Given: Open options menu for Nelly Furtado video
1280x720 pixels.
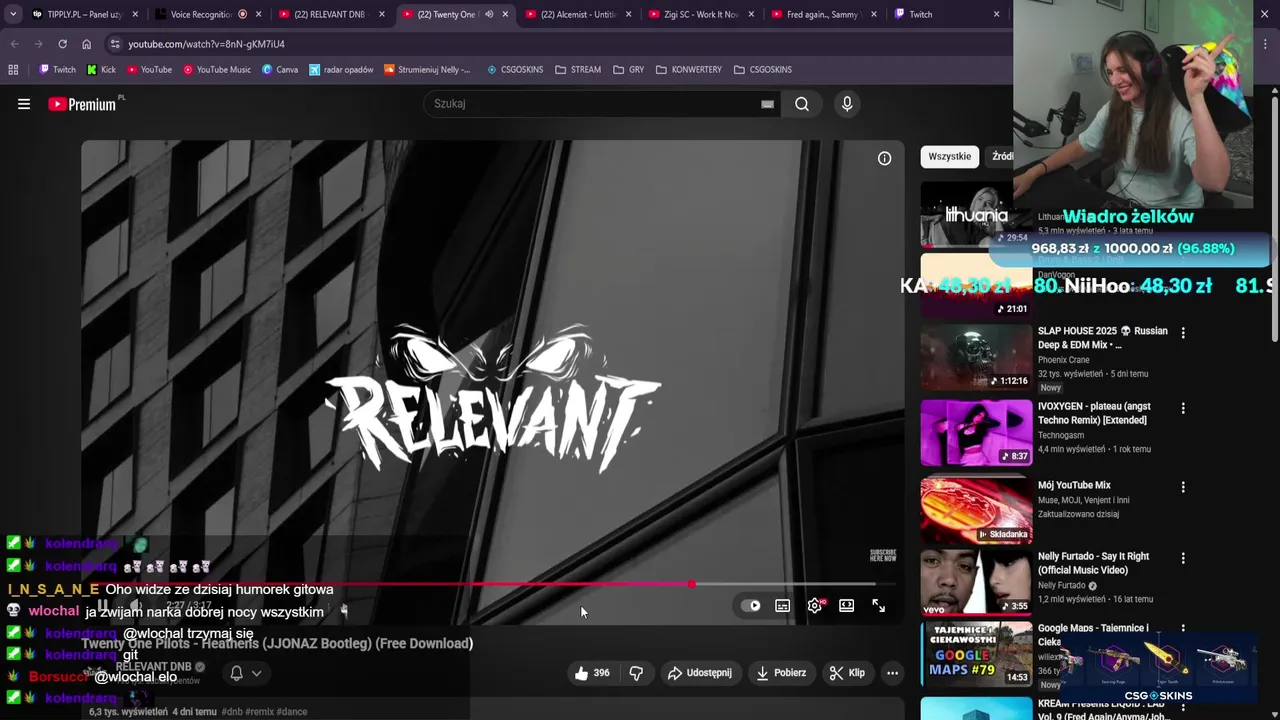Looking at the screenshot, I should point(1183,558).
